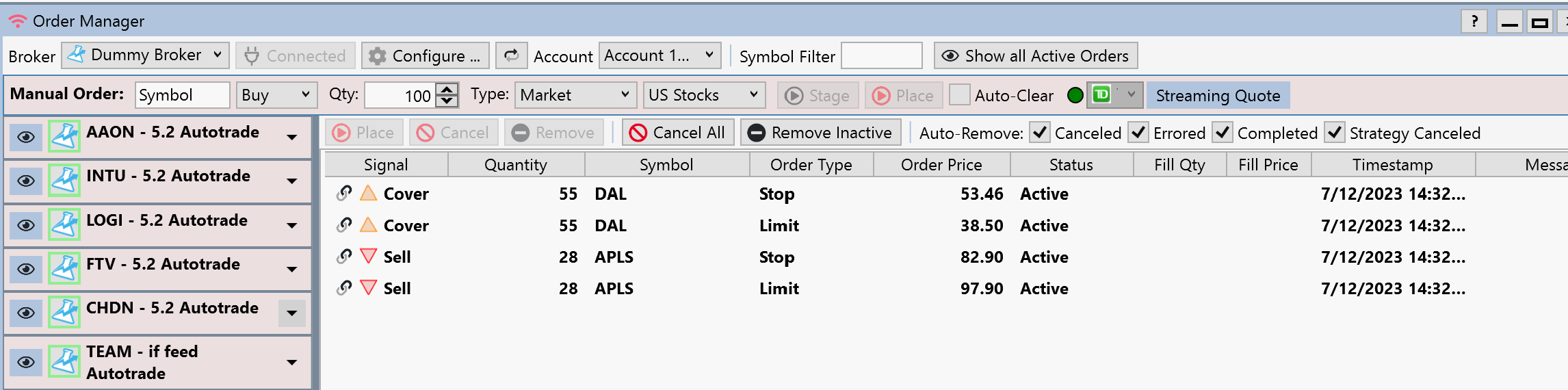Open the help question mark button

[1474, 22]
